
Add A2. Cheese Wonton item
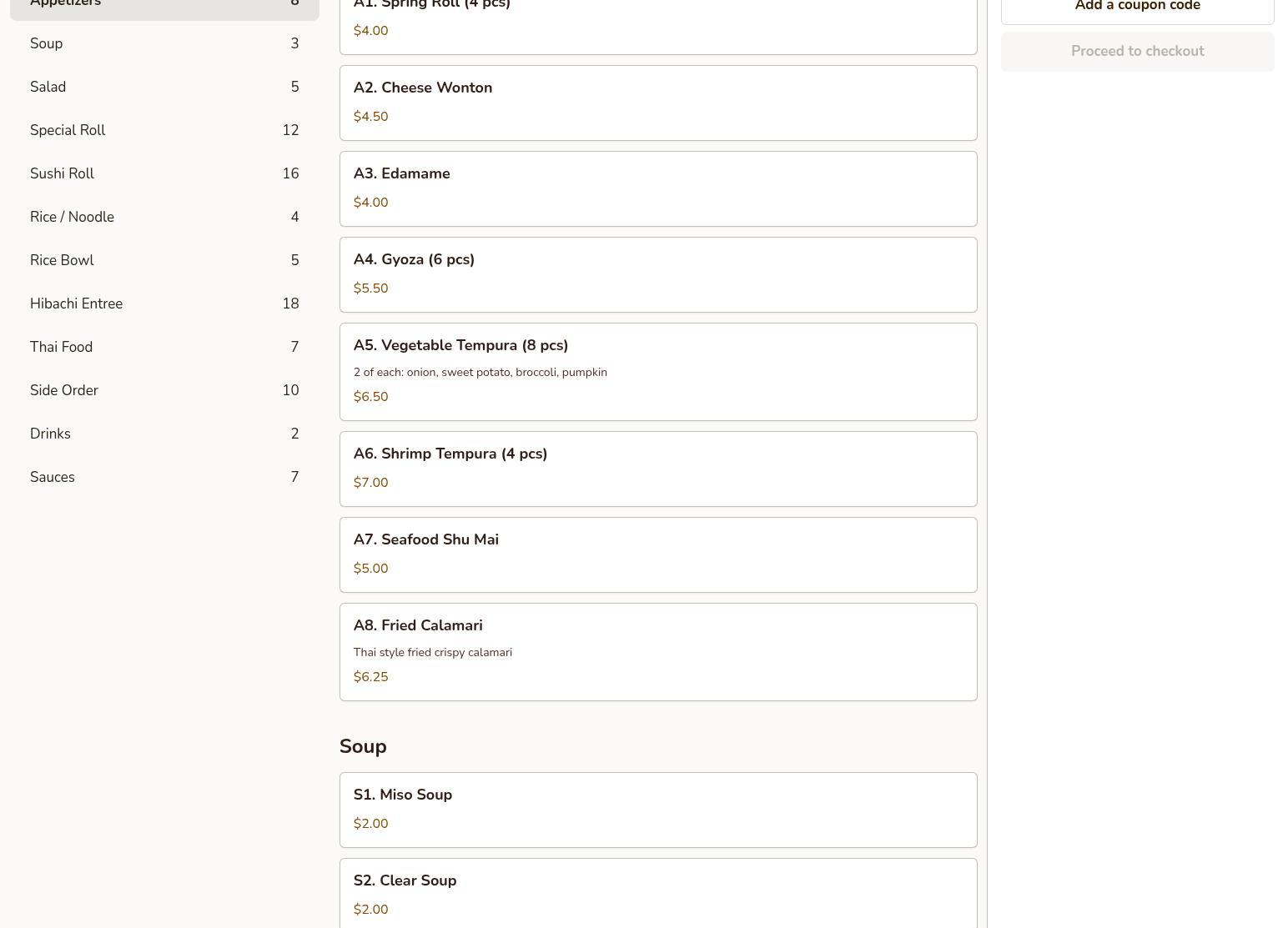coord(657,103)
